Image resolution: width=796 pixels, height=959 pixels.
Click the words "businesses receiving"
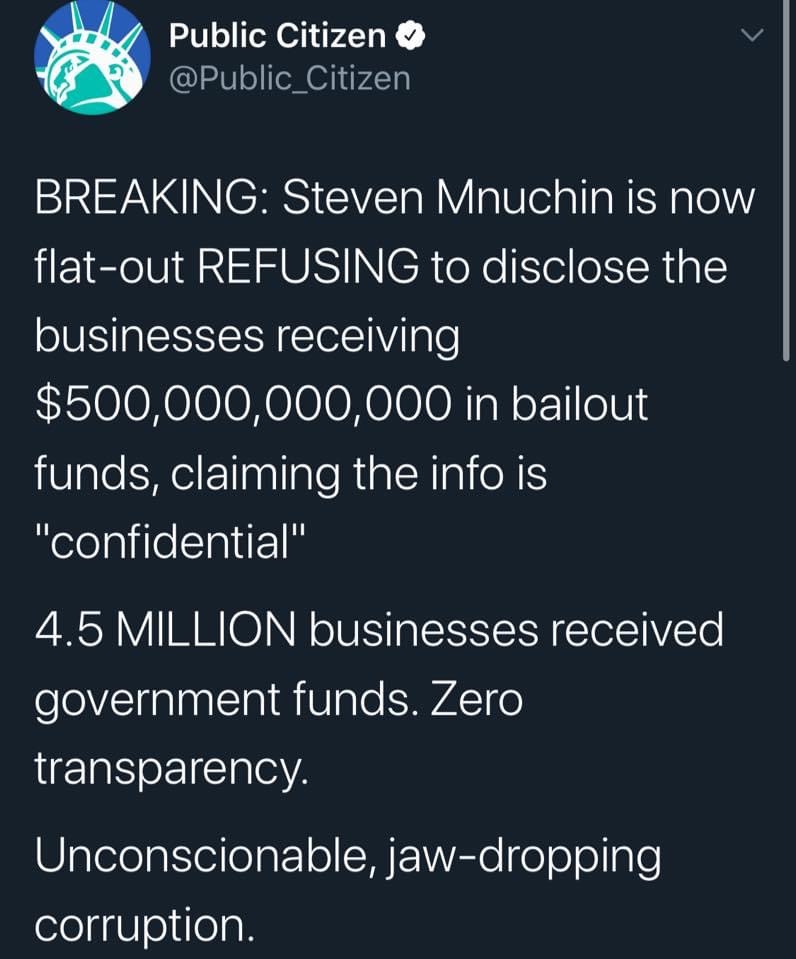247,336
